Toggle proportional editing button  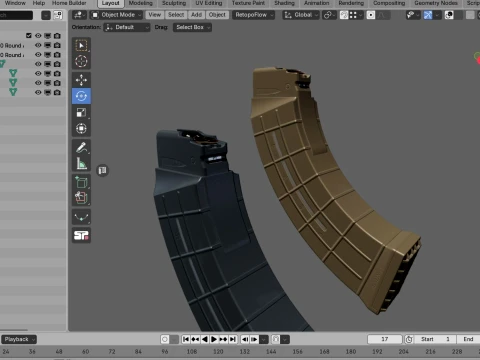tap(371, 15)
